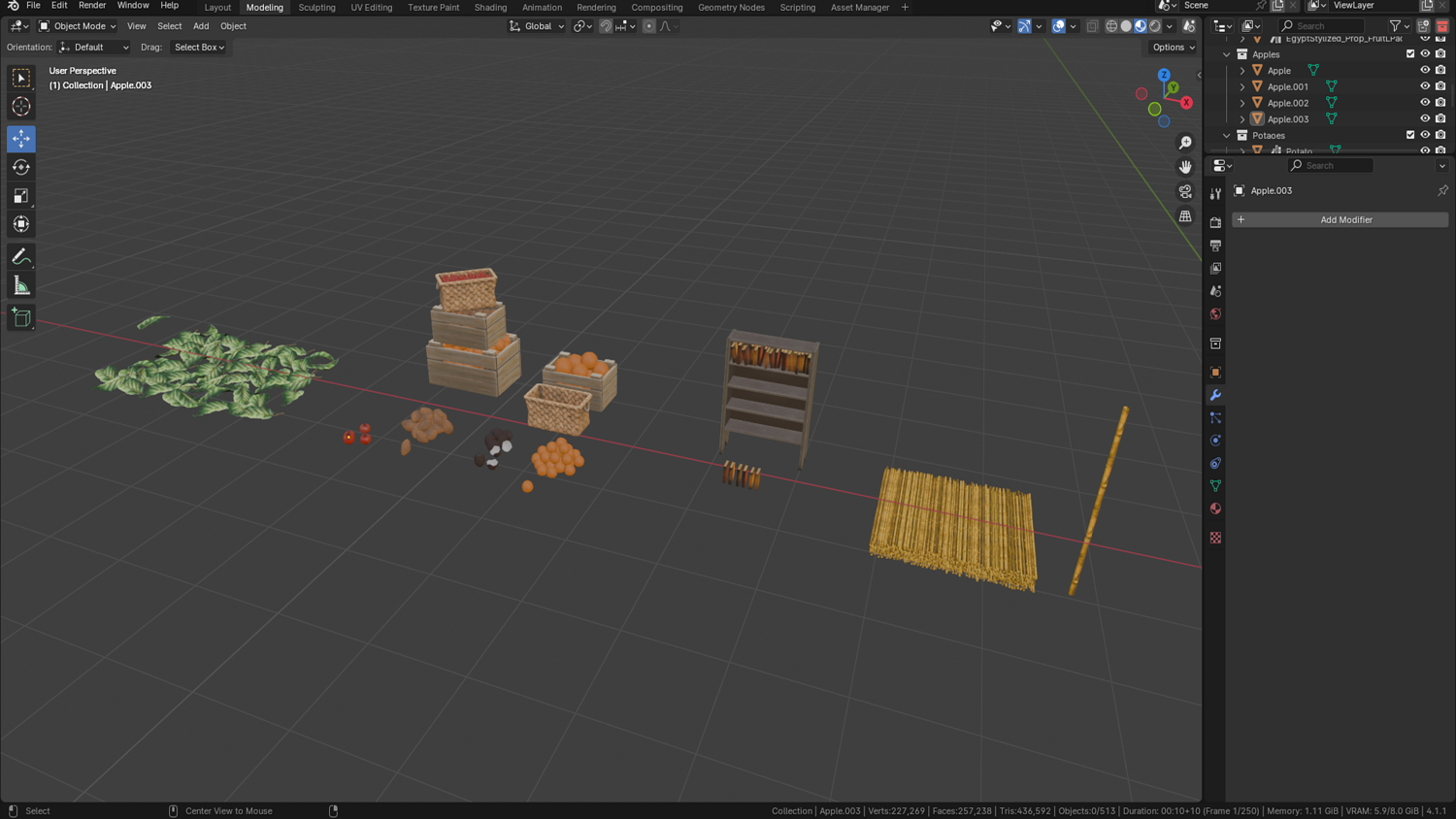Toggle X-ray mode in viewport header
This screenshot has width=1456, height=819.
pos(1093,26)
